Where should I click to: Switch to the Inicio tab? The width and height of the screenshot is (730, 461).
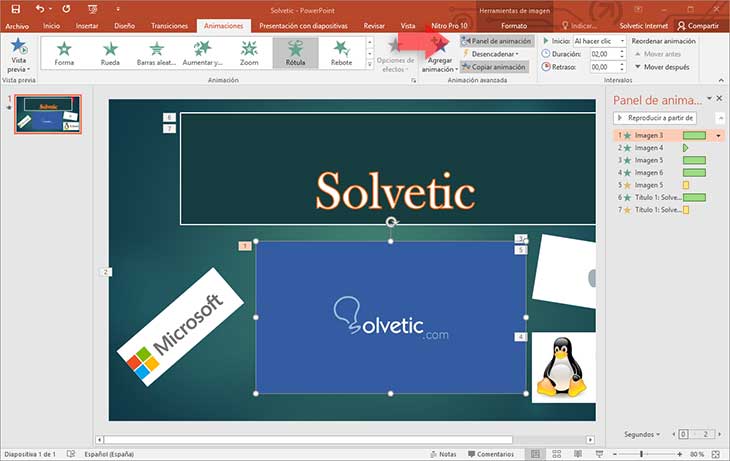coord(51,26)
